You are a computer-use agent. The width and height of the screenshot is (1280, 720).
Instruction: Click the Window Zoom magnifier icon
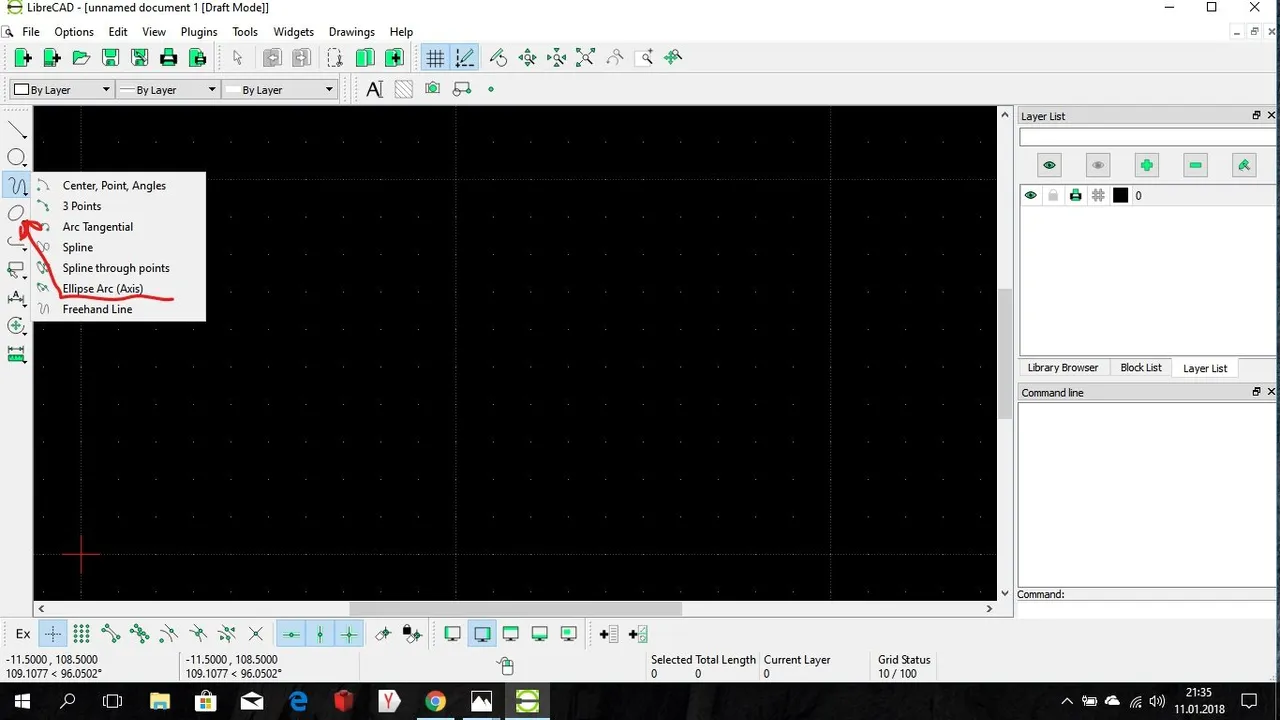644,58
